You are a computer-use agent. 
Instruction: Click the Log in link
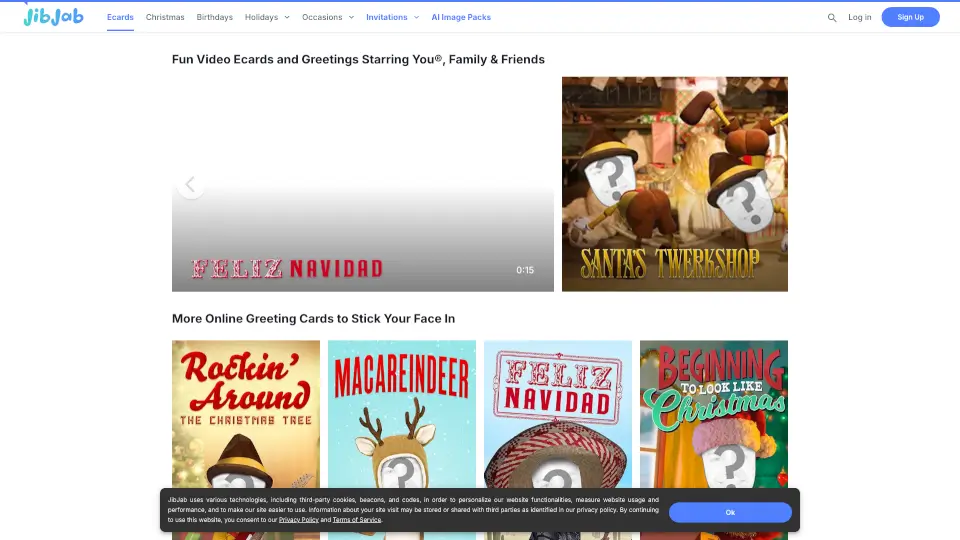(x=859, y=17)
